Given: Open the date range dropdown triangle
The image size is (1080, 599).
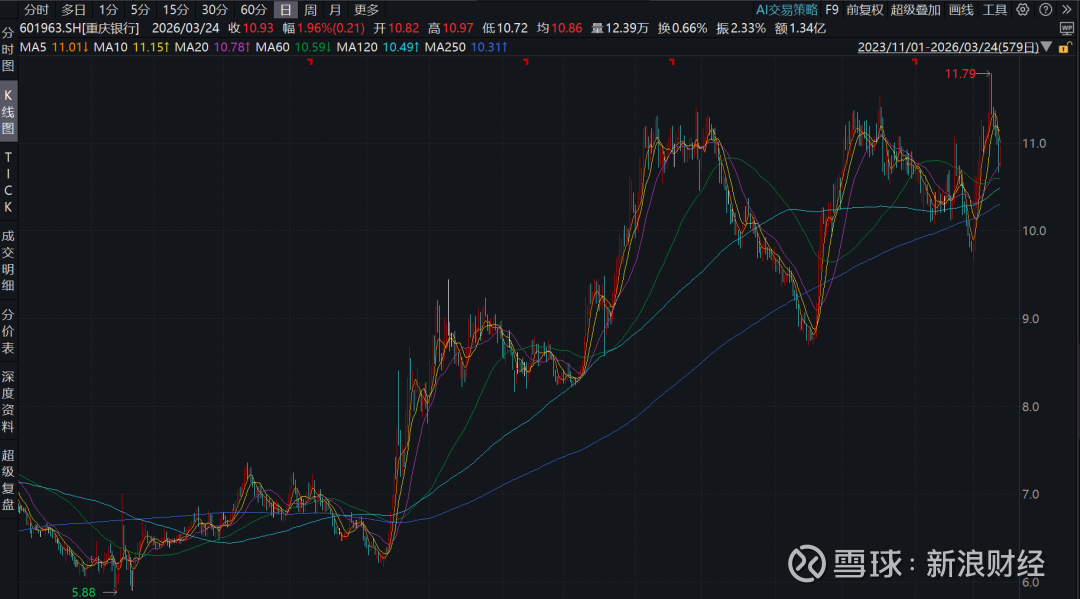Looking at the screenshot, I should coord(1046,47).
